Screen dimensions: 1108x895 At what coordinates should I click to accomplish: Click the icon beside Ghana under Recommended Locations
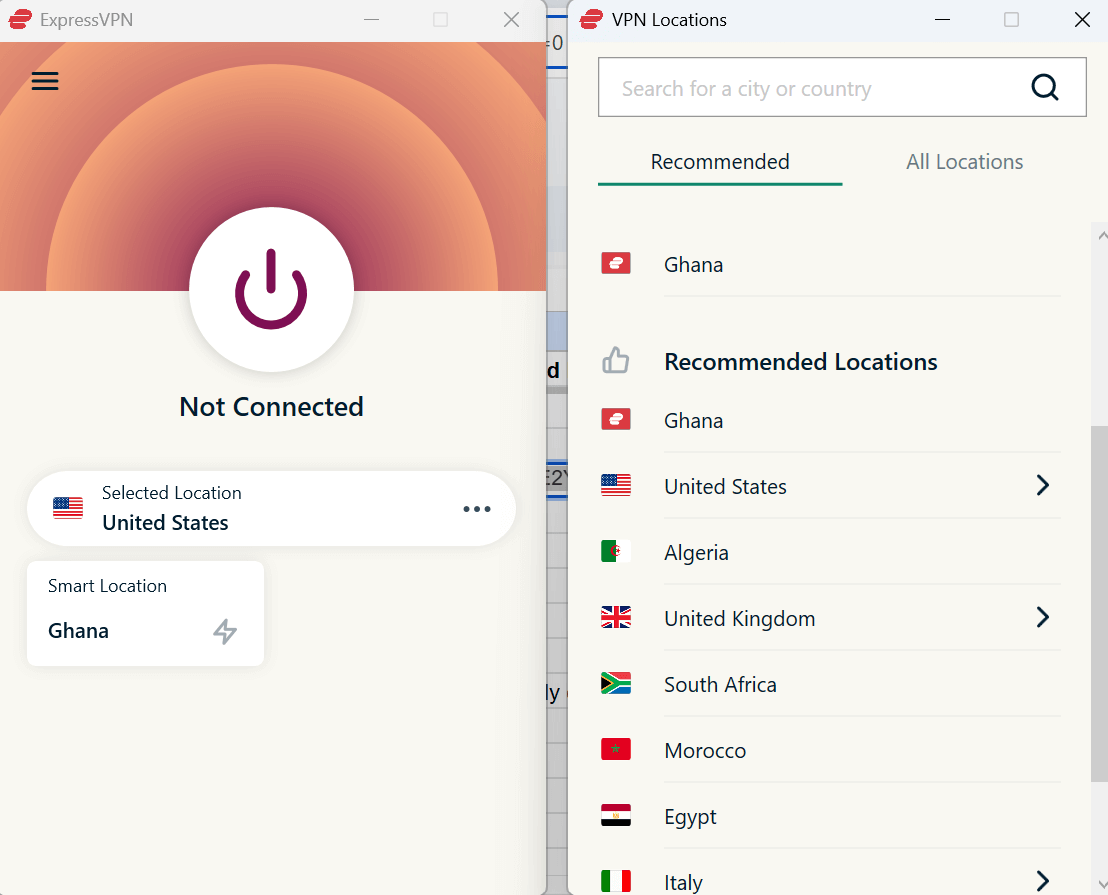tap(615, 419)
